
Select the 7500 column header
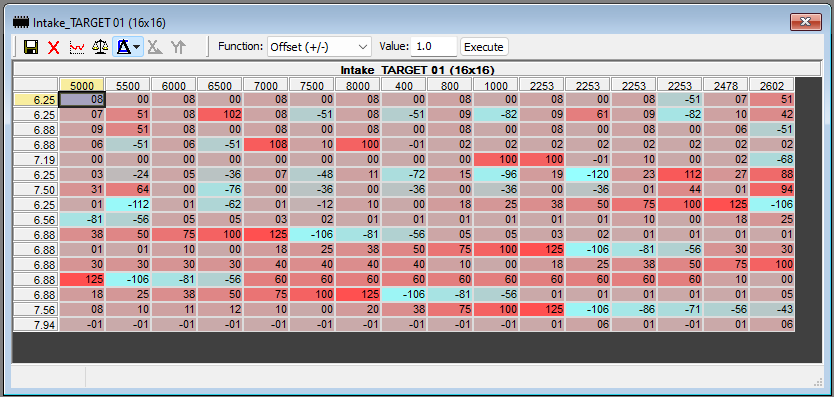click(x=312, y=85)
